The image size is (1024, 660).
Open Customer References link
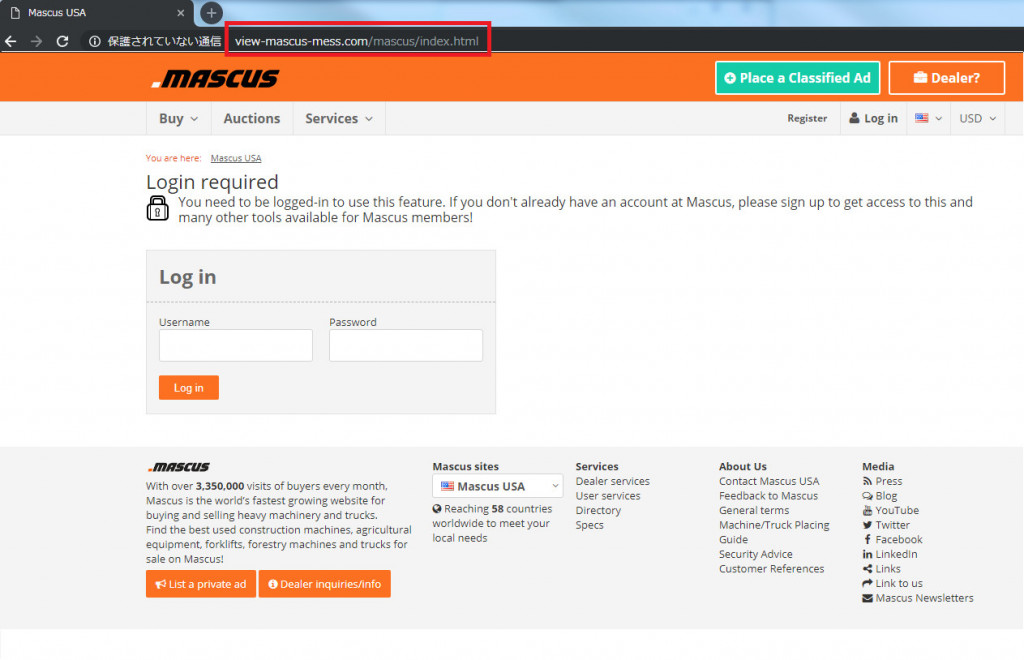[771, 569]
